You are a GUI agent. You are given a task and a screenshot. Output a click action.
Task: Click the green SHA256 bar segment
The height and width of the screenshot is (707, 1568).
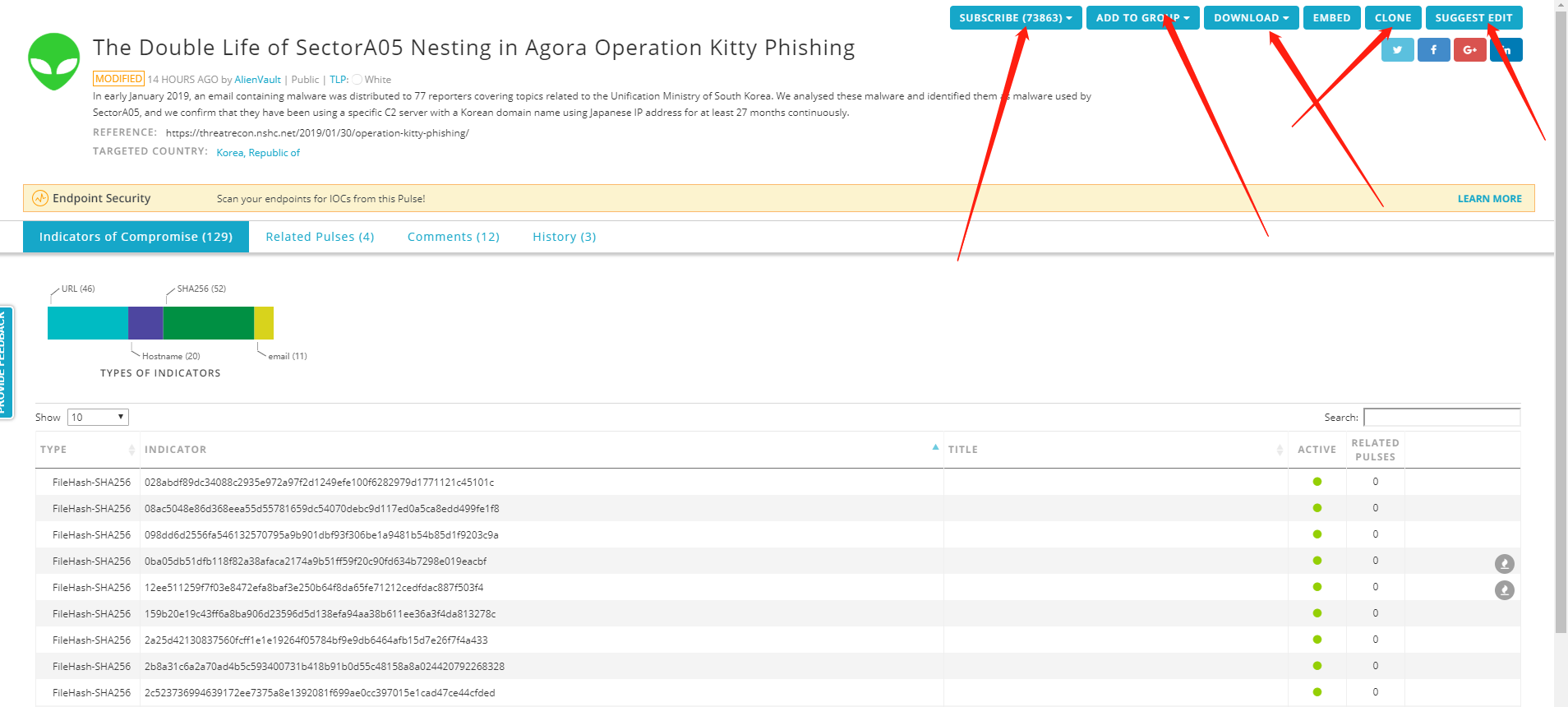(x=209, y=323)
